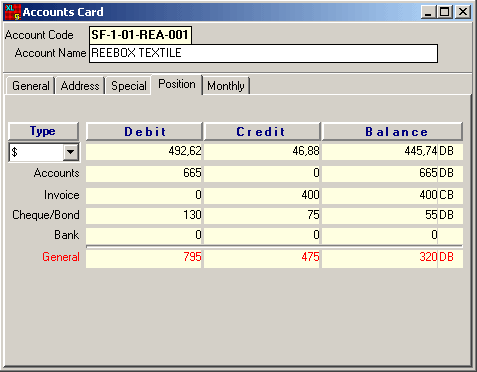Switch to the Address tab
This screenshot has width=477, height=372.
[80, 86]
